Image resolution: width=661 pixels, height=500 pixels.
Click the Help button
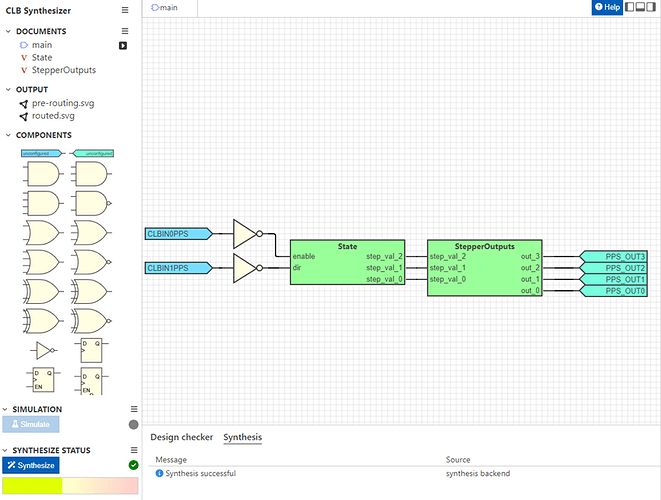tap(607, 7)
